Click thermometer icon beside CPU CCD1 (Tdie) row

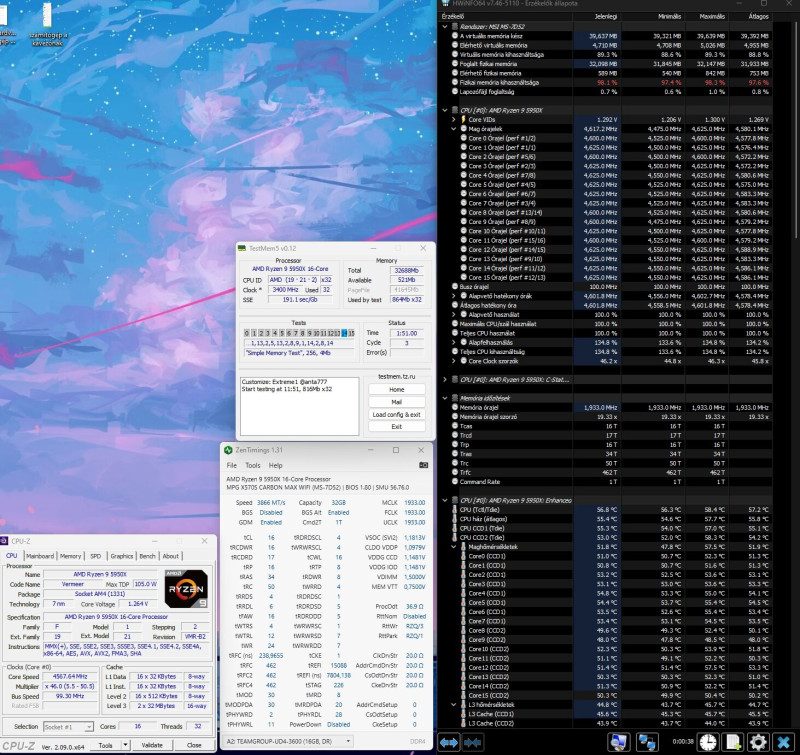tap(455, 528)
